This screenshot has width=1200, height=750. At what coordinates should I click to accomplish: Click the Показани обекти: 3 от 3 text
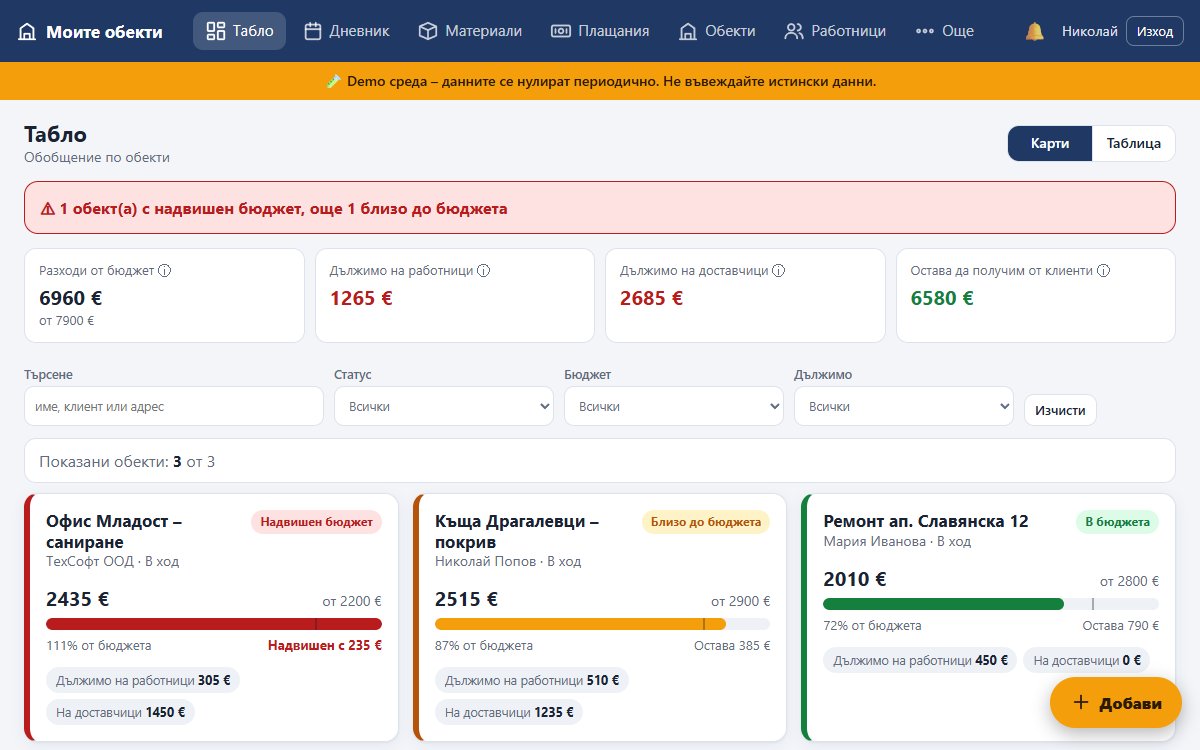127,462
